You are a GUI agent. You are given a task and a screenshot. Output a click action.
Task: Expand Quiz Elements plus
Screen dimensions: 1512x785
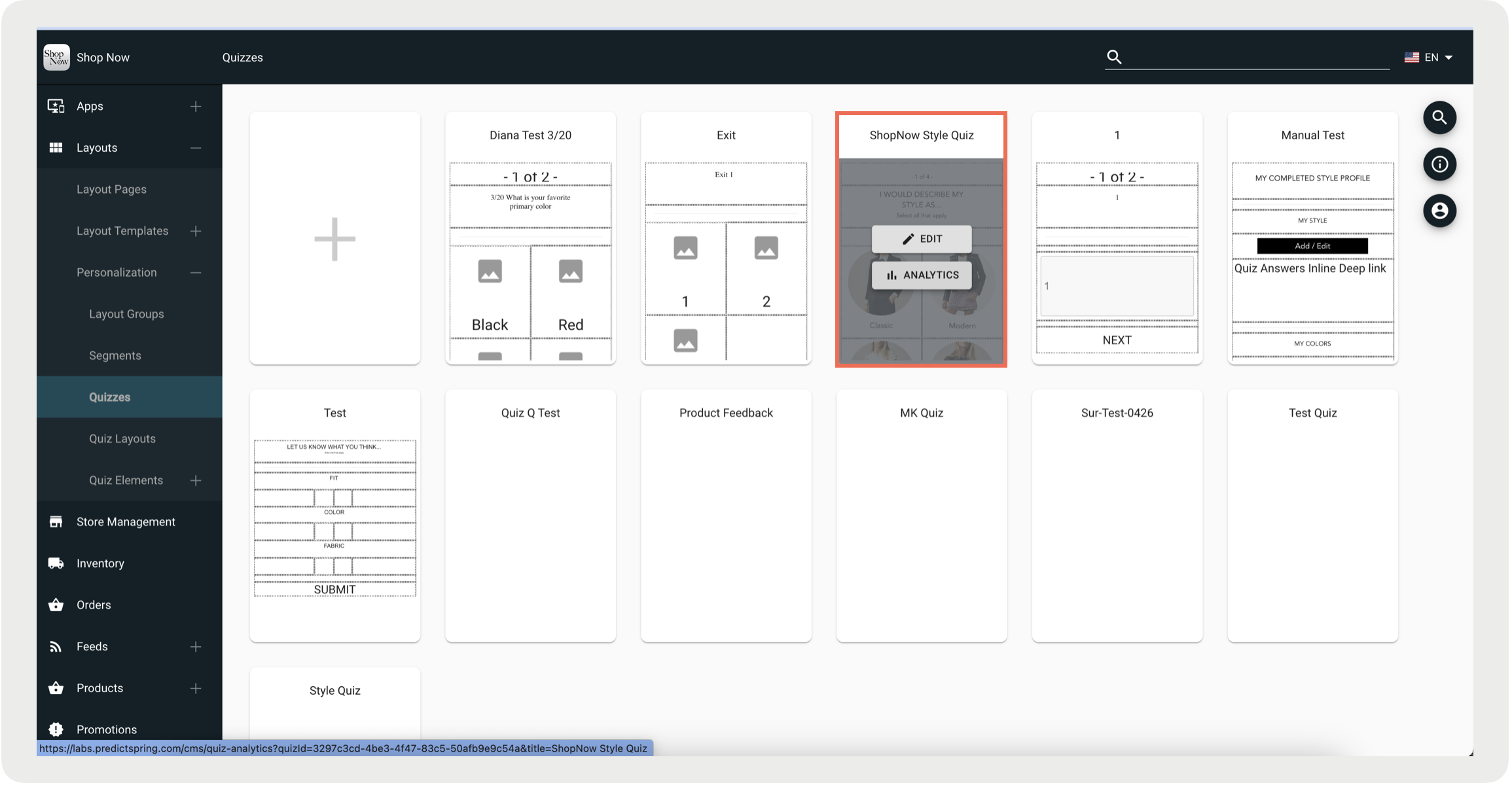click(196, 481)
